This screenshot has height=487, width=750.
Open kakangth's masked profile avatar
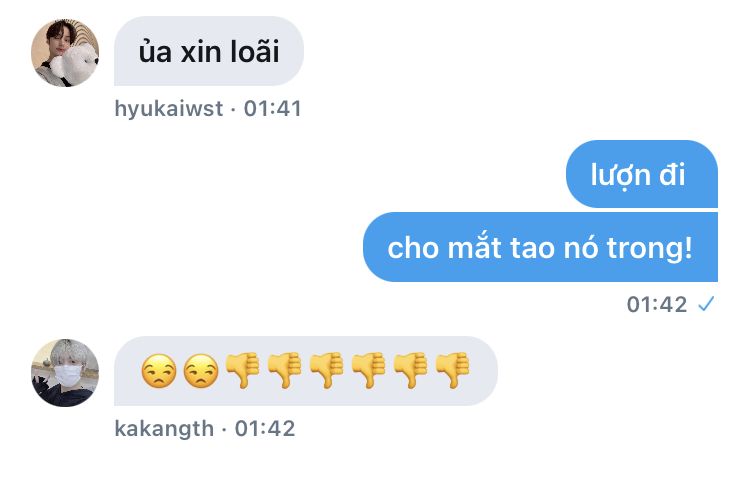coord(65,373)
